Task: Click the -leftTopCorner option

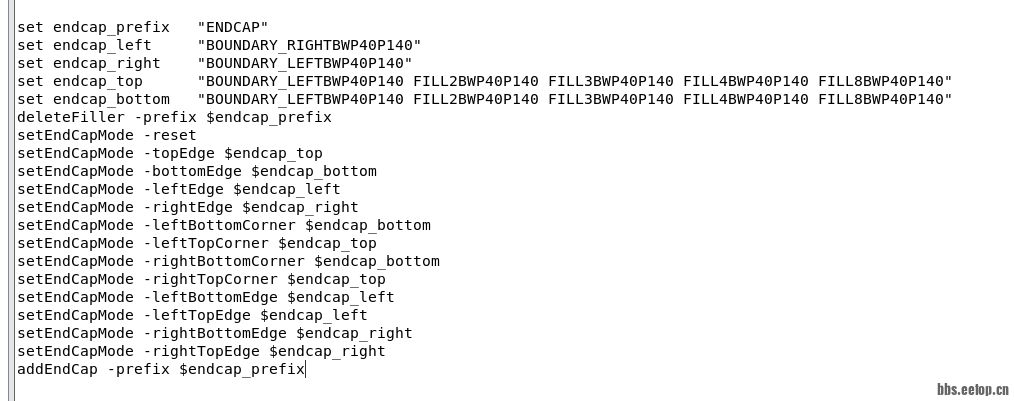Action: [x=206, y=244]
